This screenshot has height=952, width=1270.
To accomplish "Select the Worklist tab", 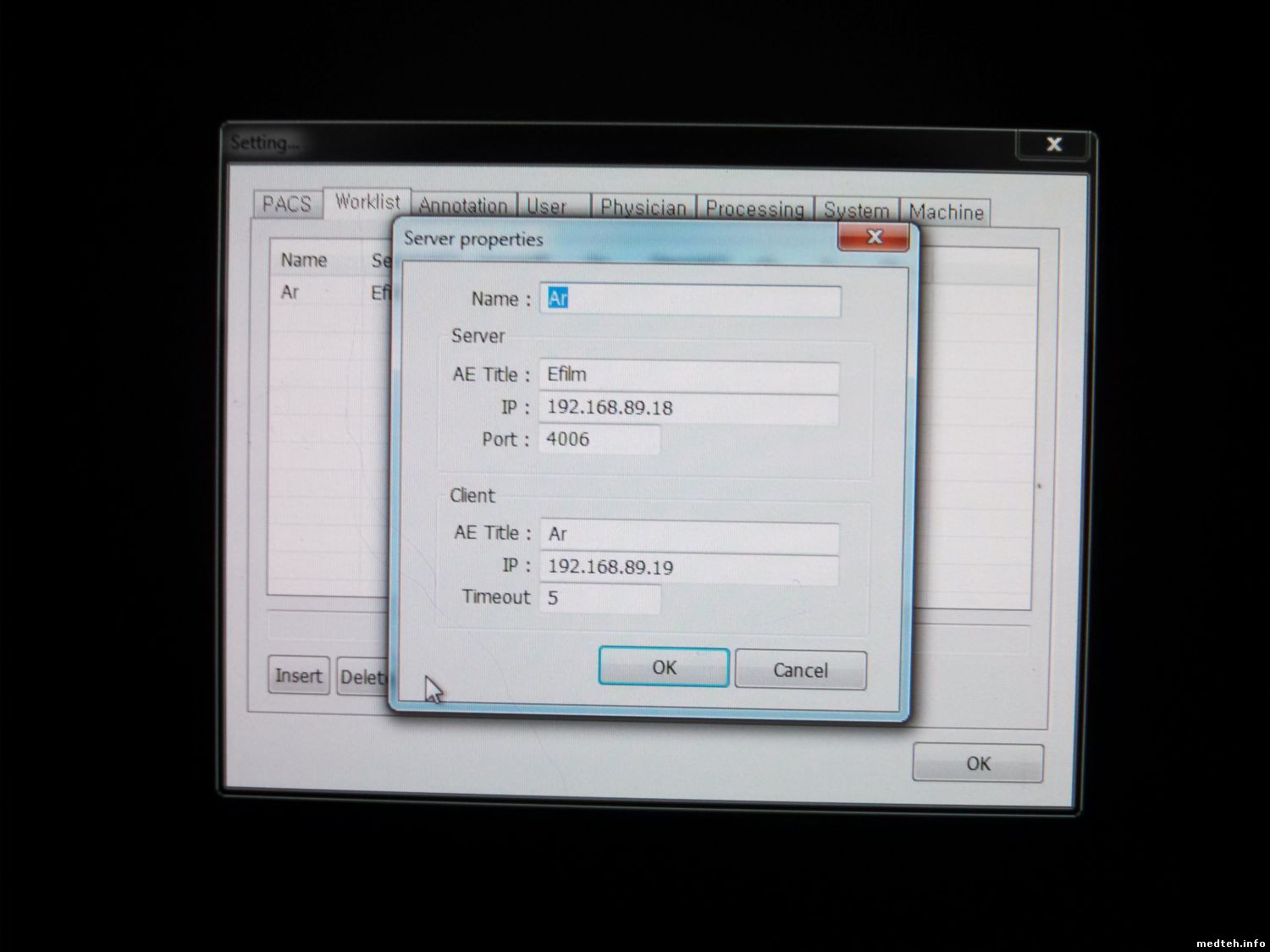I will point(367,202).
